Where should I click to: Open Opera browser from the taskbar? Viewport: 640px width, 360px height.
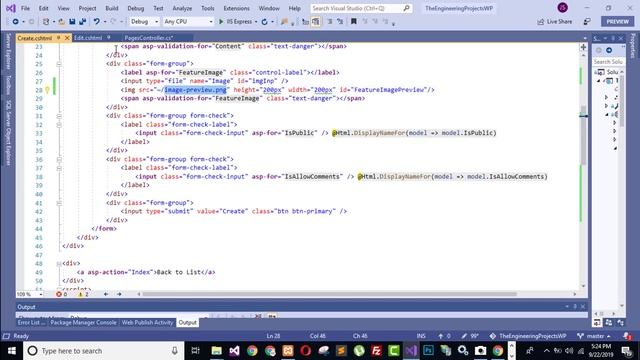point(306,351)
